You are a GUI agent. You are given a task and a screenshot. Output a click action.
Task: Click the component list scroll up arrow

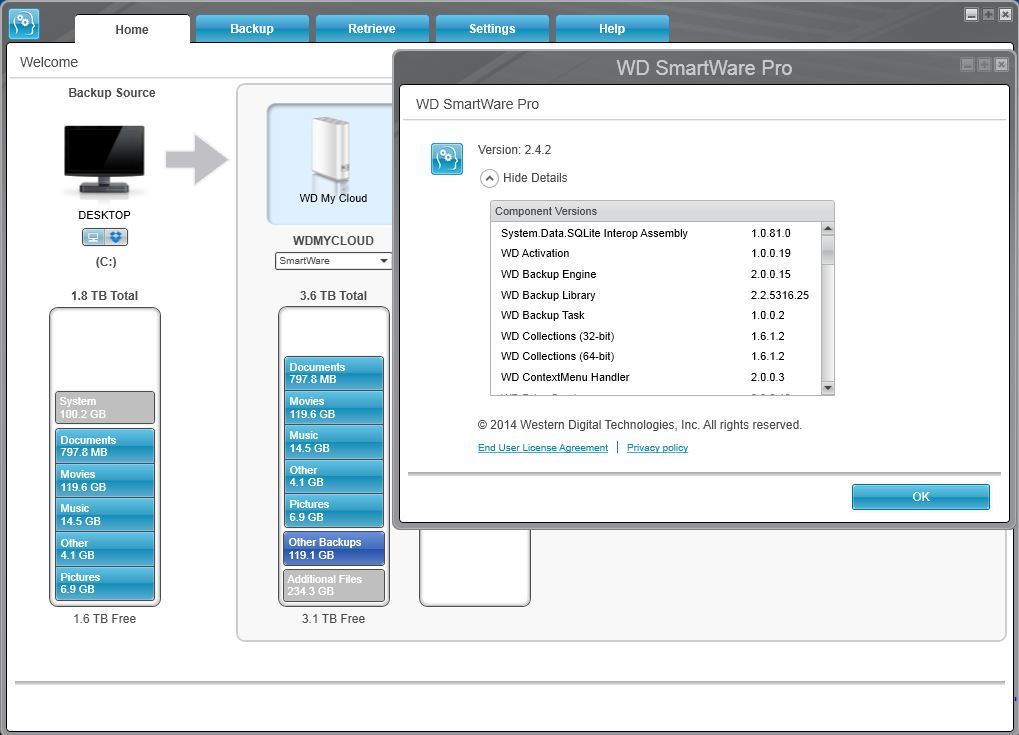click(827, 228)
